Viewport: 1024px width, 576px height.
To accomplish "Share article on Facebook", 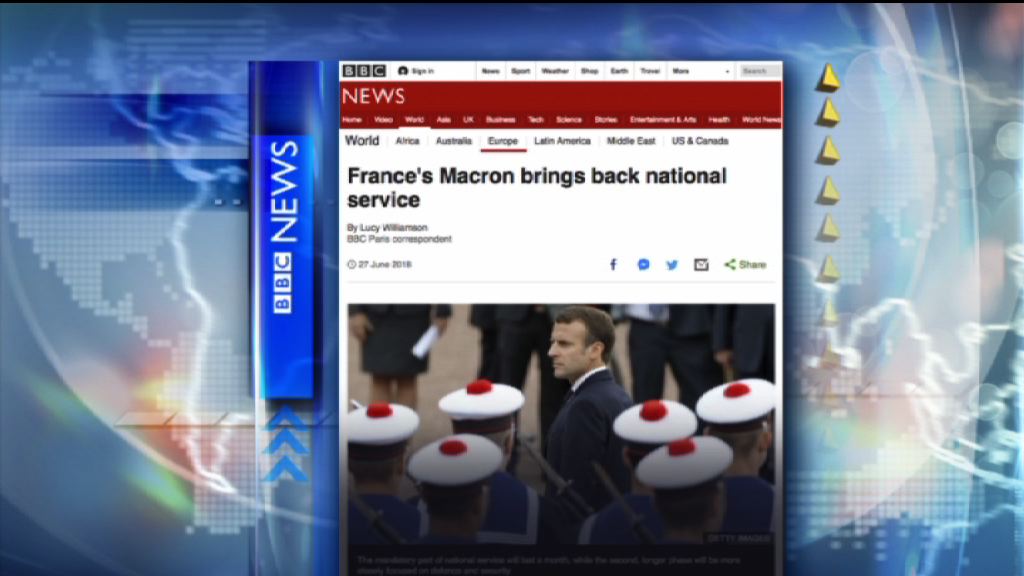I will point(613,264).
